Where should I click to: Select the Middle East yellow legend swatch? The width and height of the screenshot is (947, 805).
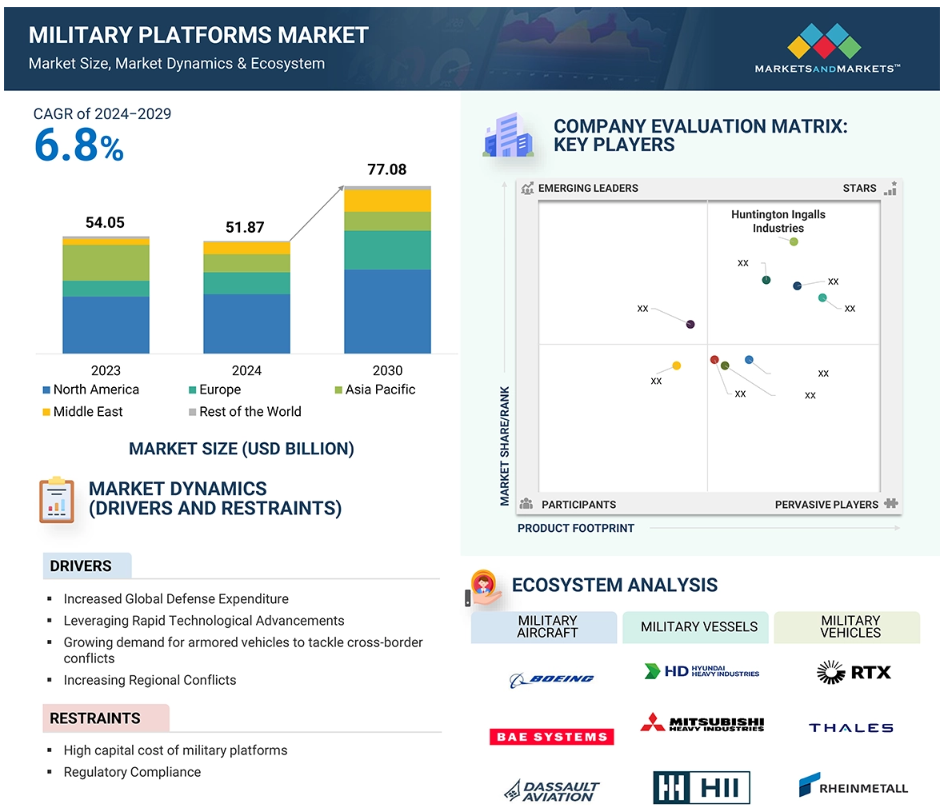point(47,412)
